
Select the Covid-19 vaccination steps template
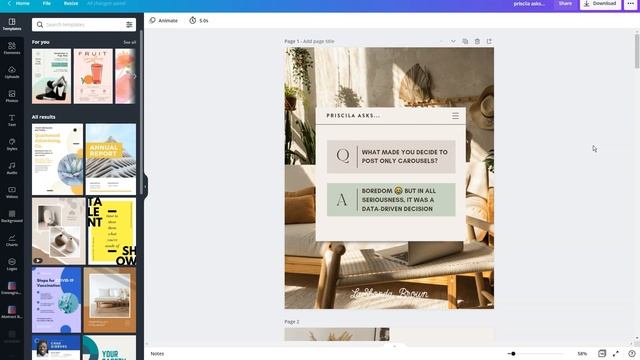point(57,300)
